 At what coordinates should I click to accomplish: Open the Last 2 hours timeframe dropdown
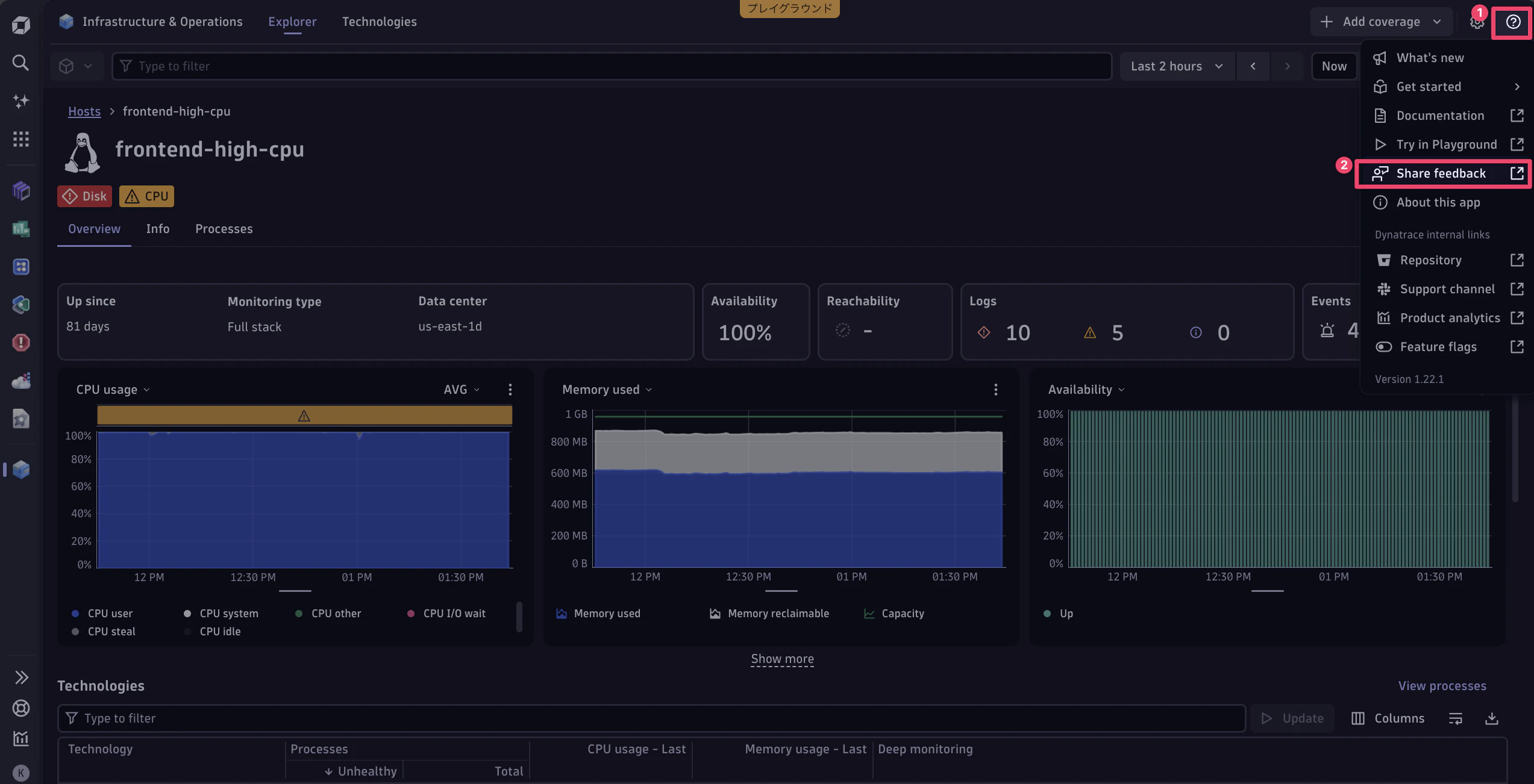point(1177,66)
